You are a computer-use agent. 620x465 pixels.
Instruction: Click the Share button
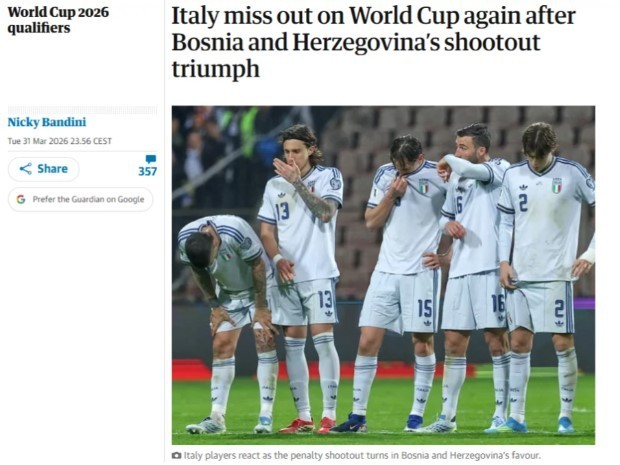(x=43, y=169)
